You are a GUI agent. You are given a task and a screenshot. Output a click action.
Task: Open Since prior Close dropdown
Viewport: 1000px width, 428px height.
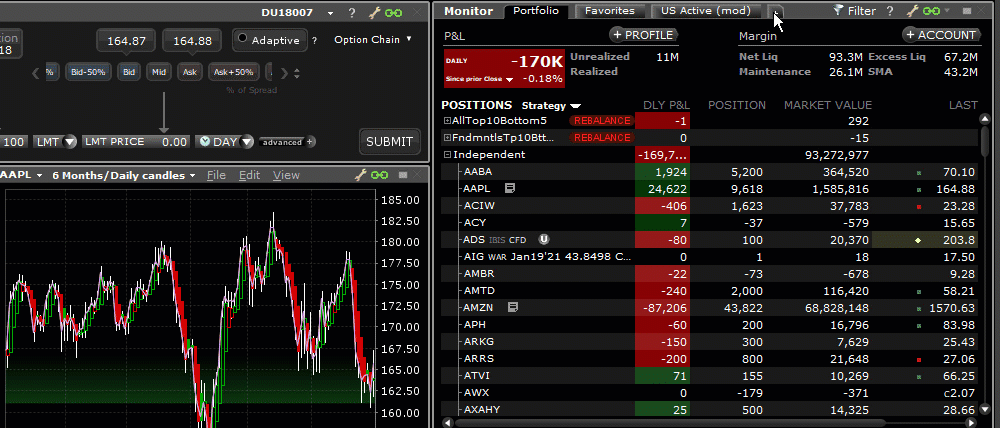coord(509,80)
